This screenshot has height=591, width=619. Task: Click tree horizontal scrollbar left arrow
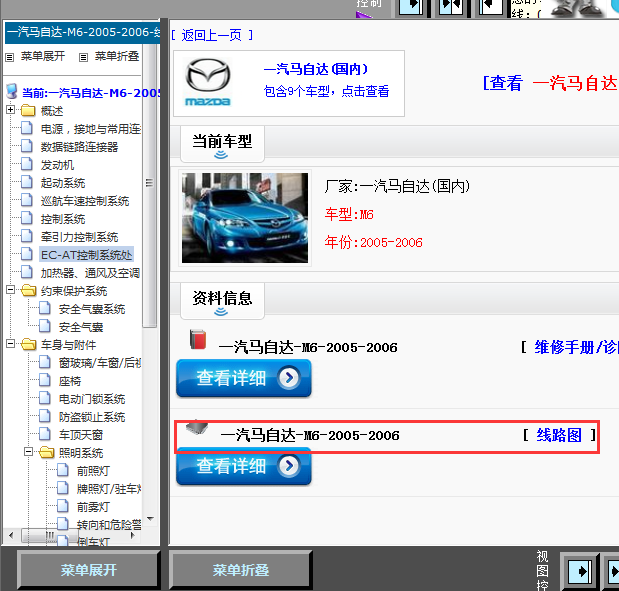11,536
